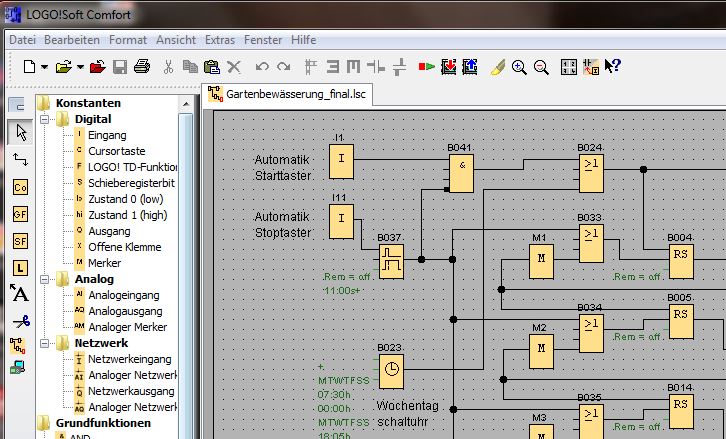This screenshot has height=439, width=726.
Task: Click the Zoom out magnifier icon
Action: click(541, 67)
